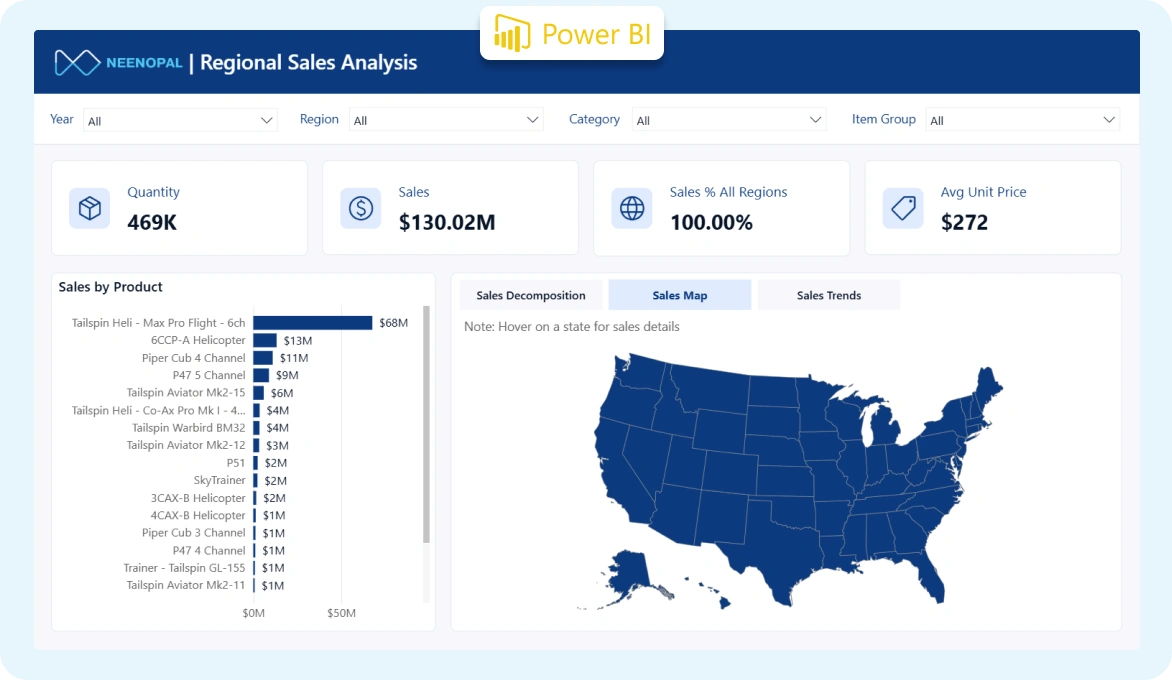Screen dimensions: 1172x680
Task: Open the Category filter dropdown
Action: (729, 120)
